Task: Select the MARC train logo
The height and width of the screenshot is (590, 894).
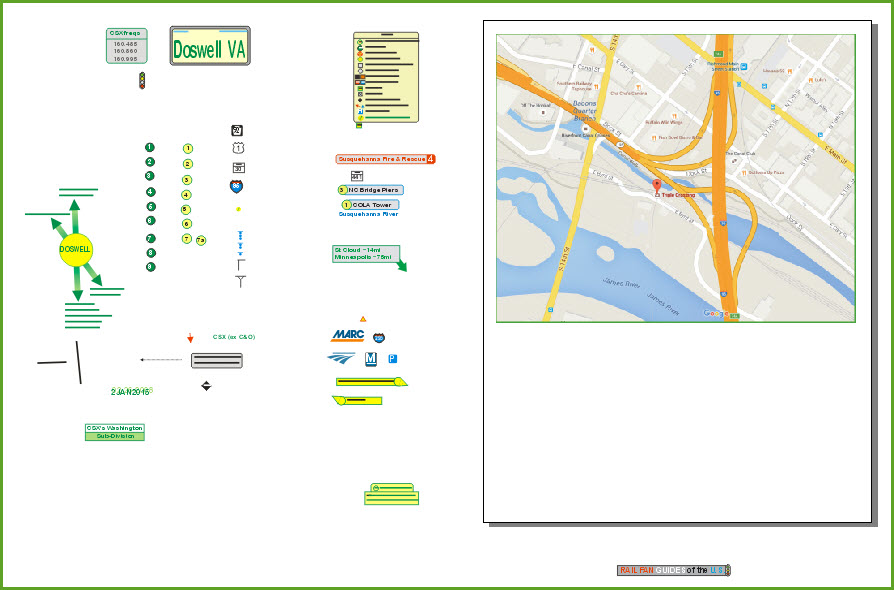Action: pos(346,334)
